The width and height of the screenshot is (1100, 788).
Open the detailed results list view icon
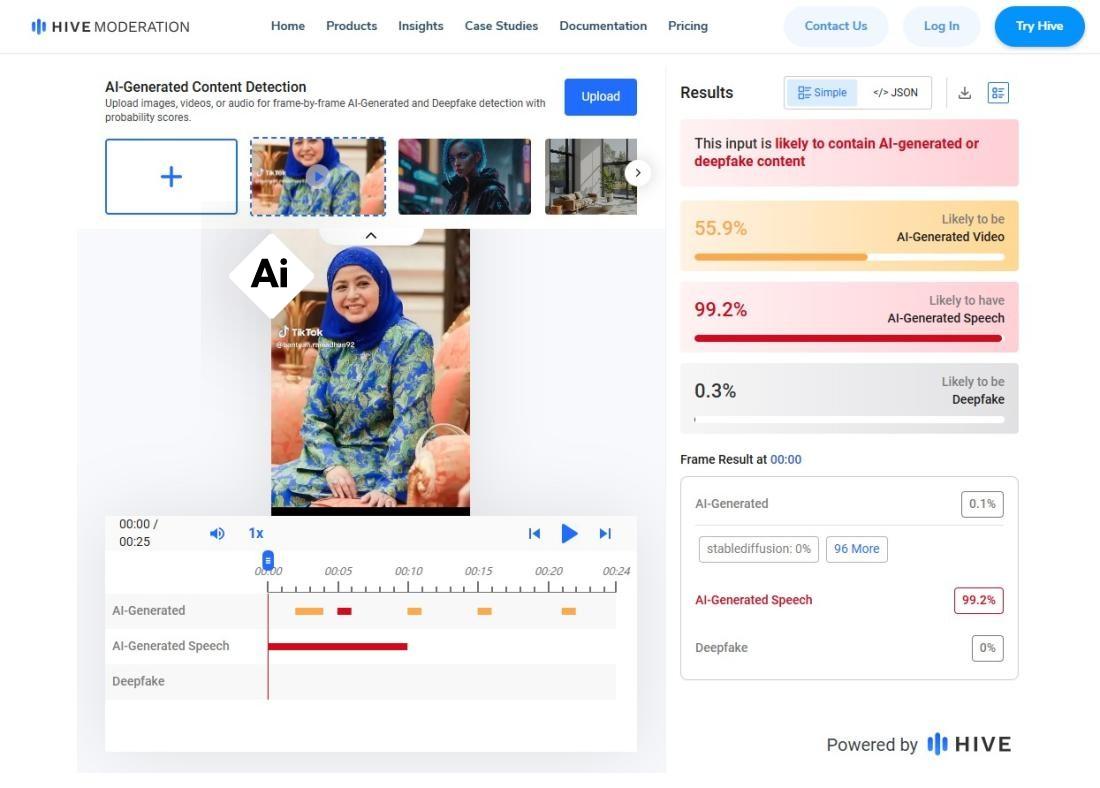(x=997, y=93)
